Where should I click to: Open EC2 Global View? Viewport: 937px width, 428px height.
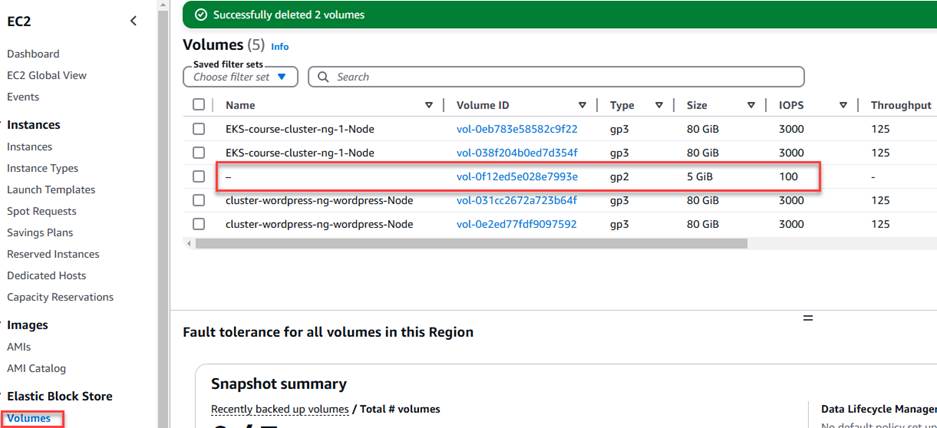pos(47,75)
